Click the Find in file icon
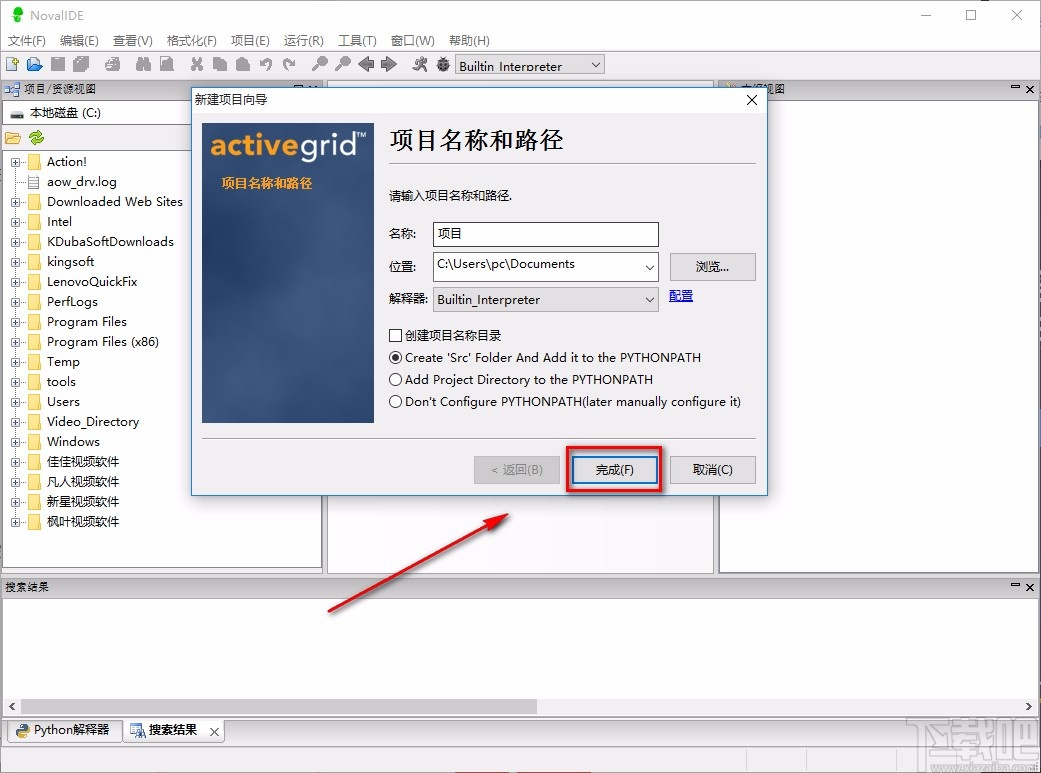This screenshot has width=1041, height=773. coord(167,64)
